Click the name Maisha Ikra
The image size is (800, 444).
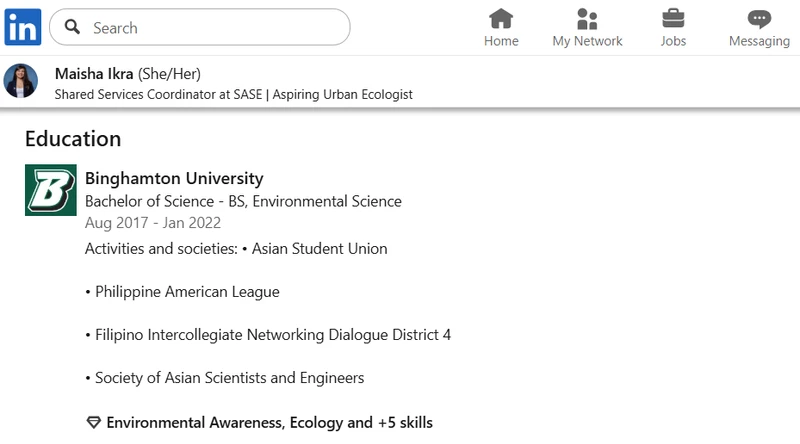pyautogui.click(x=94, y=74)
